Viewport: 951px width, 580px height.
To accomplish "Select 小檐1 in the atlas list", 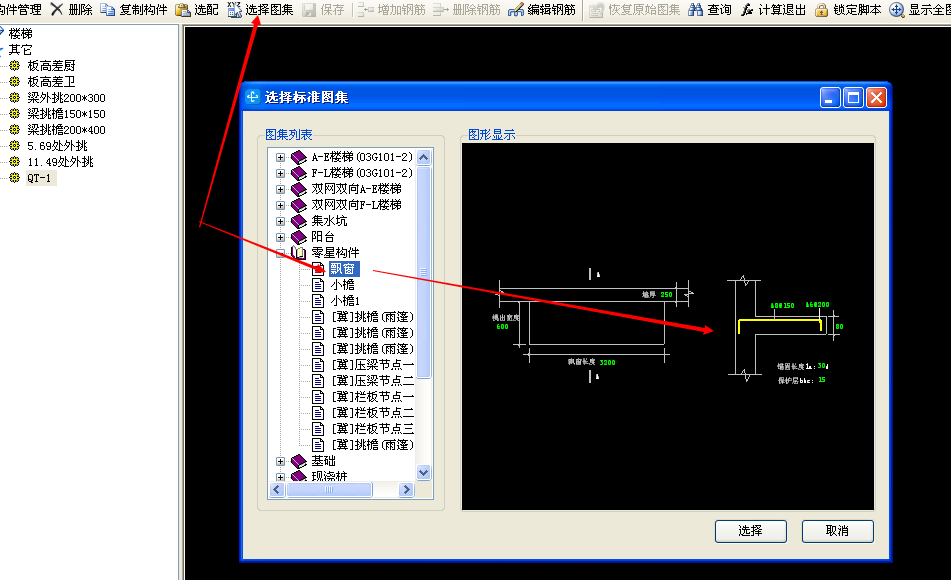I will (345, 301).
